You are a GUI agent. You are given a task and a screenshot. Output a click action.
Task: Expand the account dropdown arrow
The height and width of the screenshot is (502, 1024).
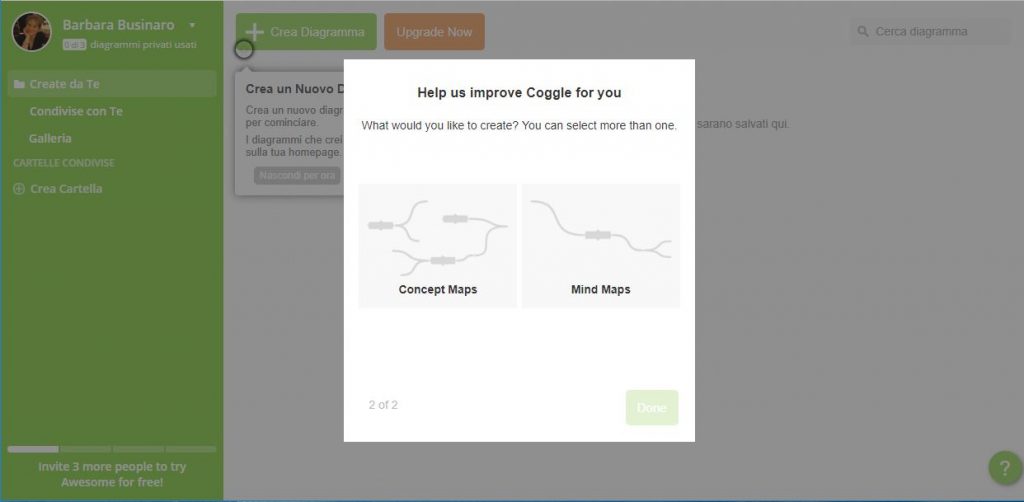pos(192,25)
